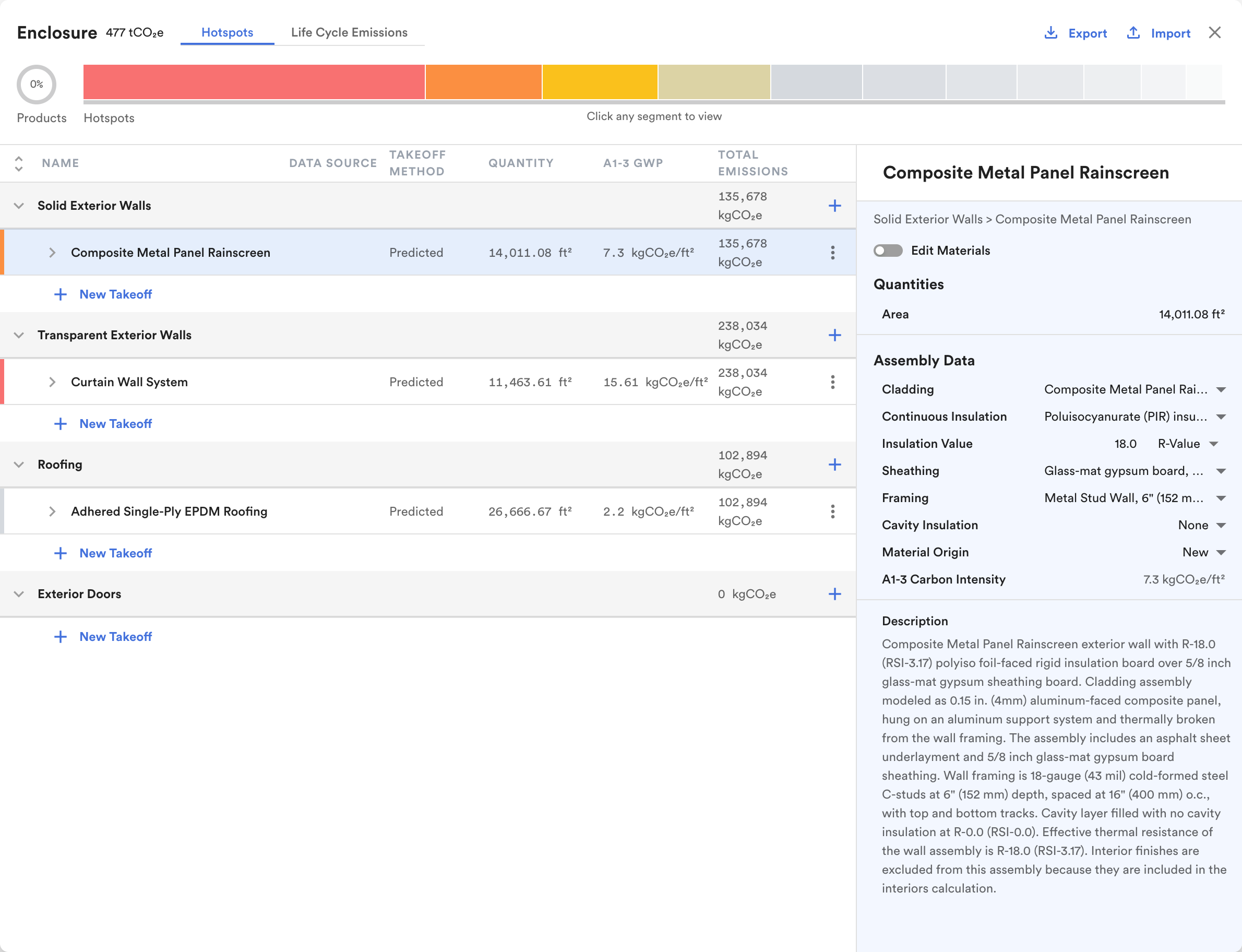This screenshot has height=952, width=1242.
Task: Select the yellow hotspot bar segment
Action: pos(600,82)
